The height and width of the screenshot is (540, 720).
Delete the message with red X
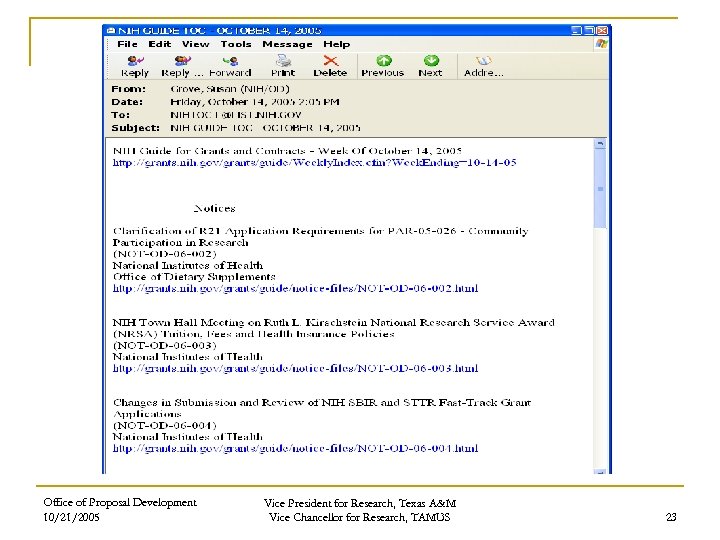coord(330,66)
